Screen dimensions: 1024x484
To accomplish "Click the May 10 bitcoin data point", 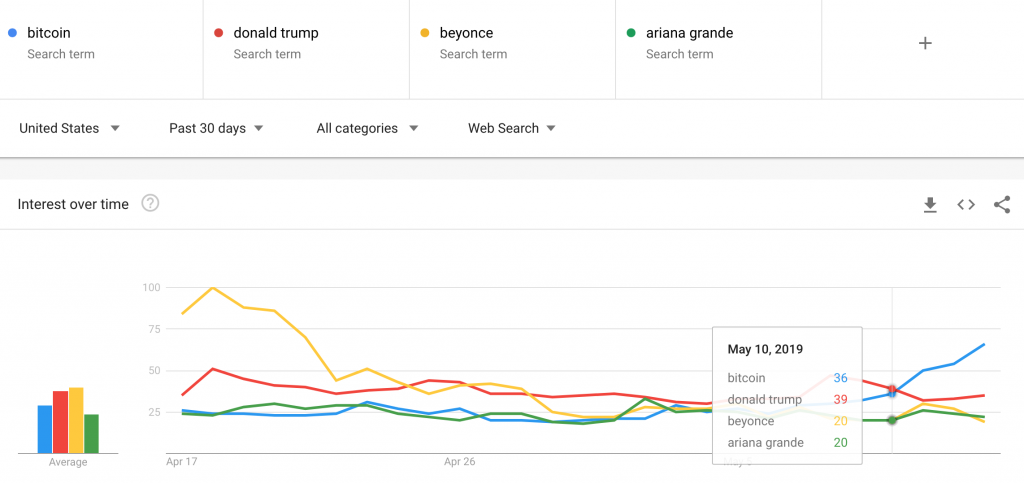I will point(892,393).
